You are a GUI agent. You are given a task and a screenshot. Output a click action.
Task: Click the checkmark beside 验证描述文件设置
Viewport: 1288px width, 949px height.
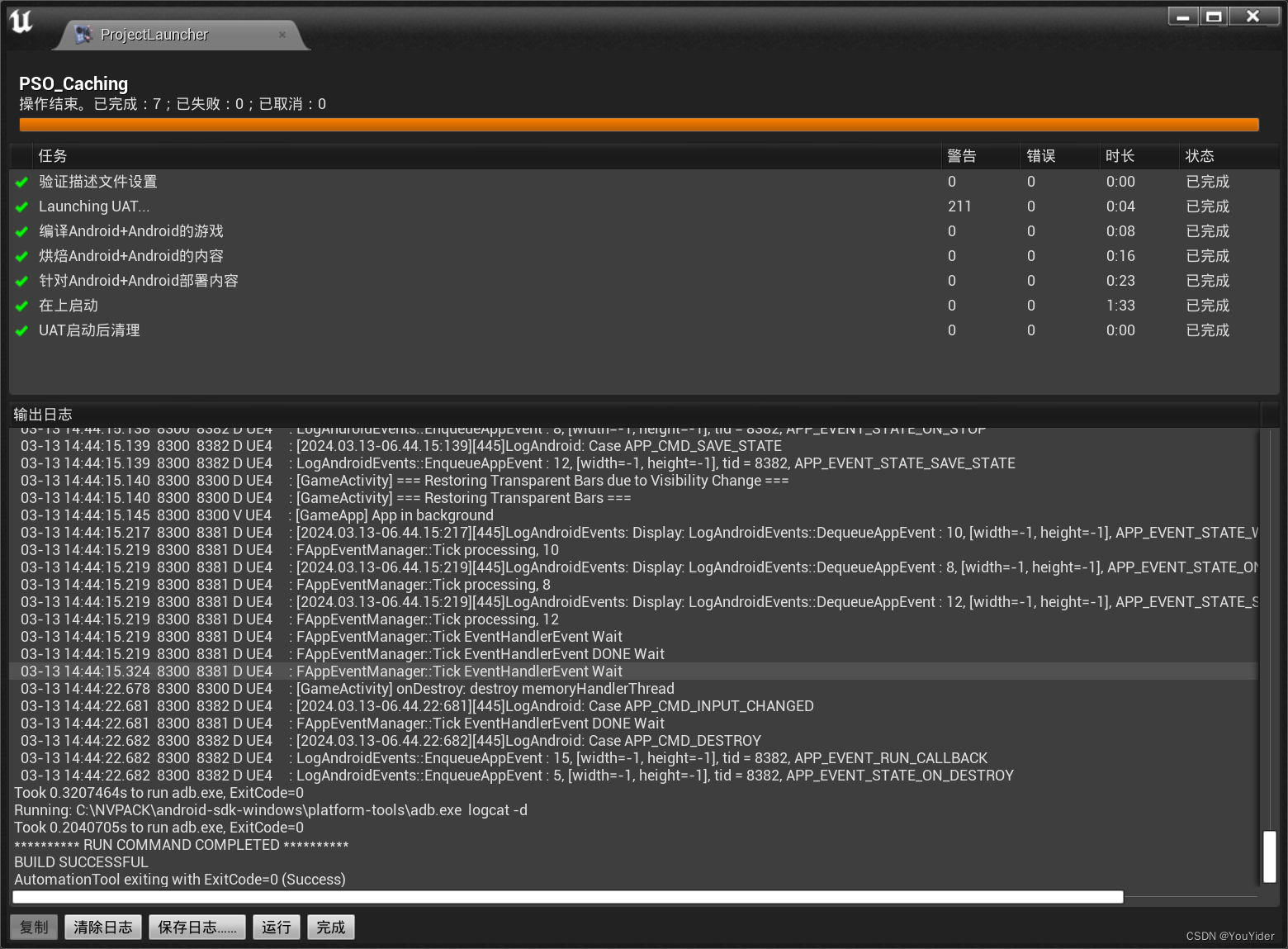[x=21, y=182]
